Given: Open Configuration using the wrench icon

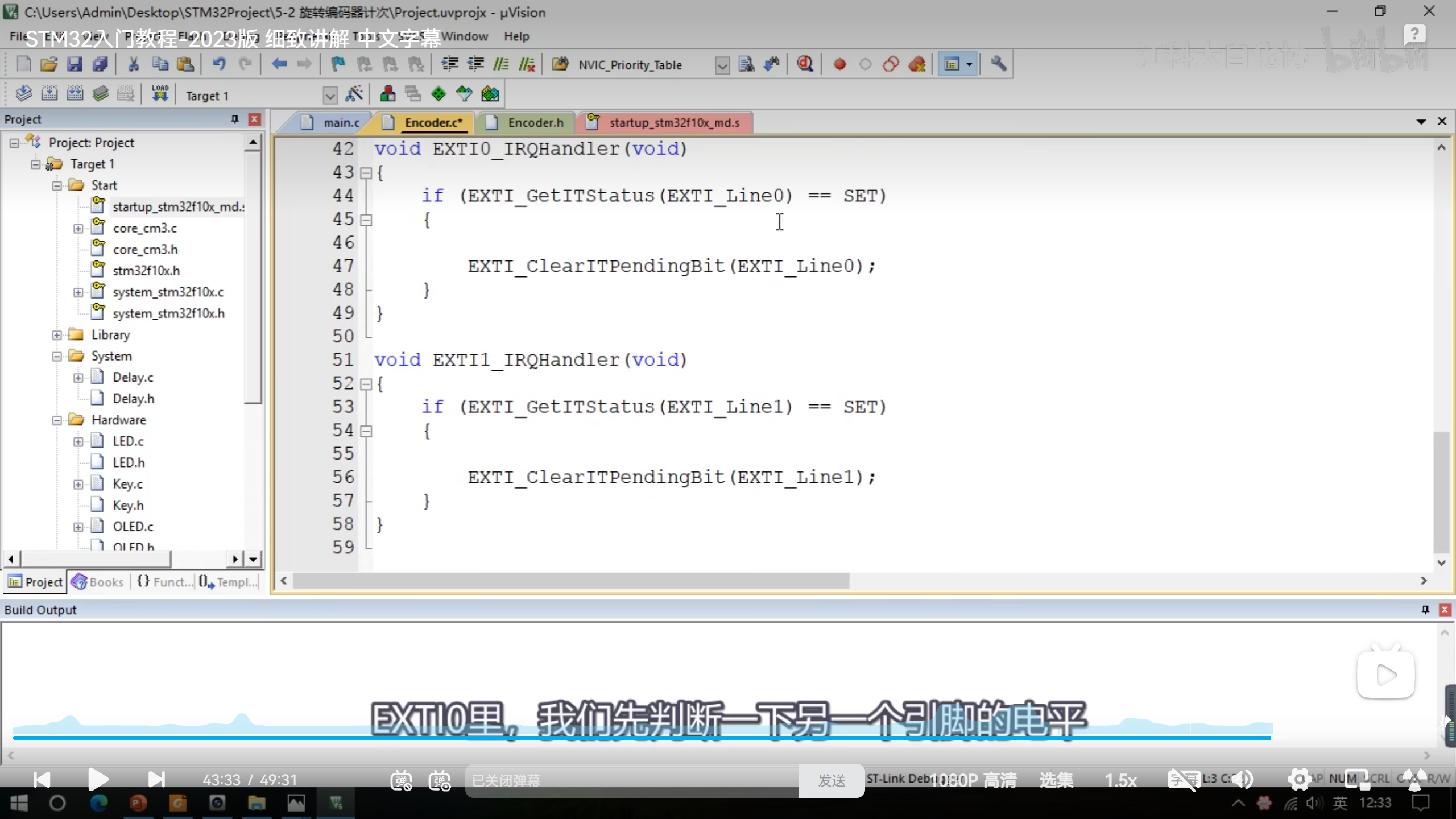Looking at the screenshot, I should coord(998,64).
